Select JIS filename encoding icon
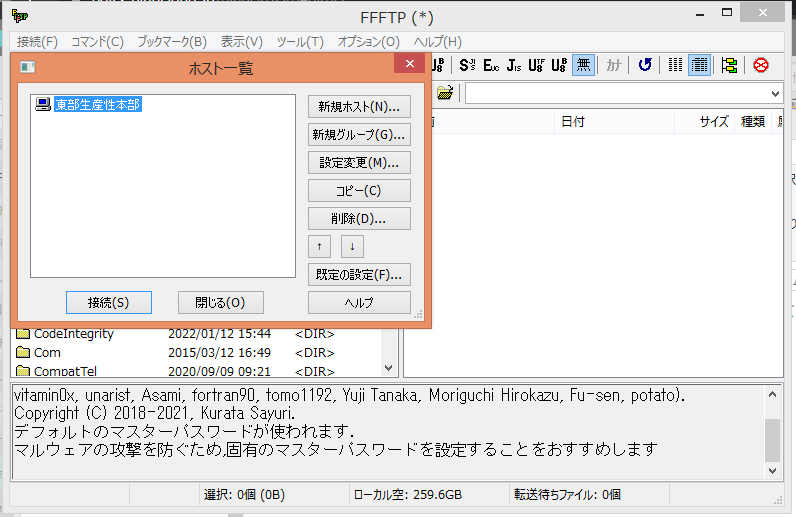 click(x=513, y=65)
